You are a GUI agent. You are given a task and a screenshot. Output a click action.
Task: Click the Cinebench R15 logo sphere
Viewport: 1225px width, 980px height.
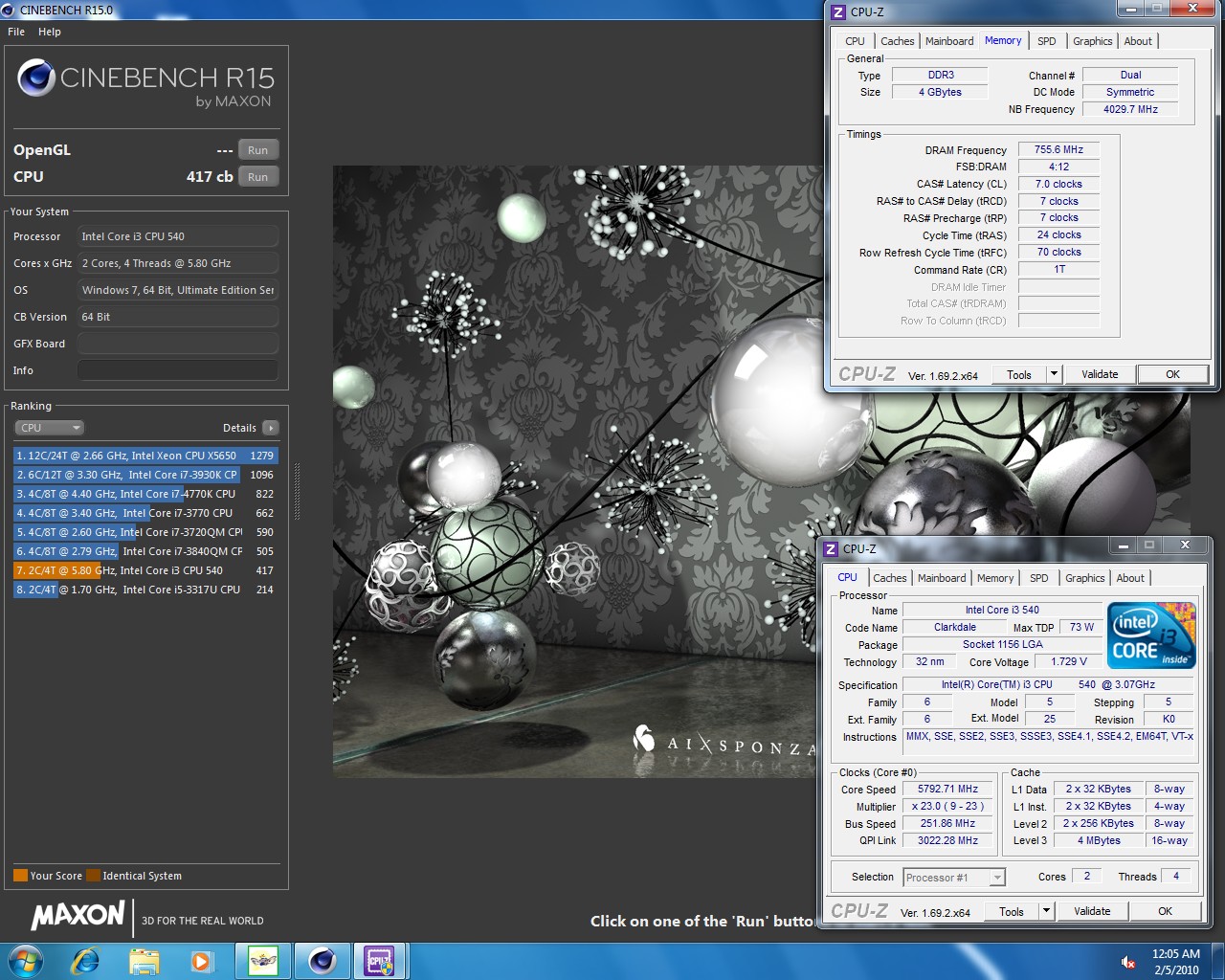point(35,78)
